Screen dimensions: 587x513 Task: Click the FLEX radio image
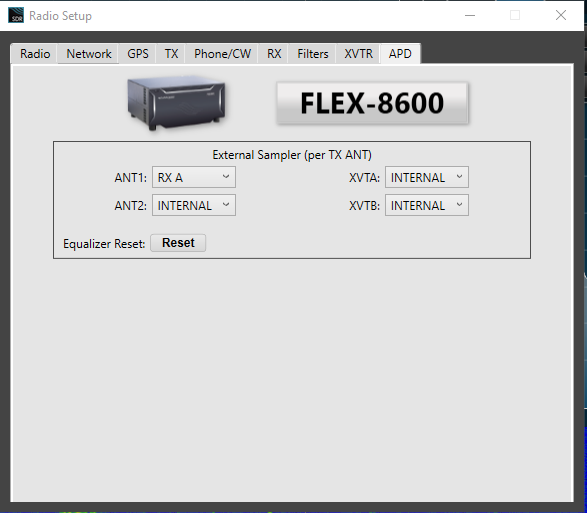tap(176, 103)
